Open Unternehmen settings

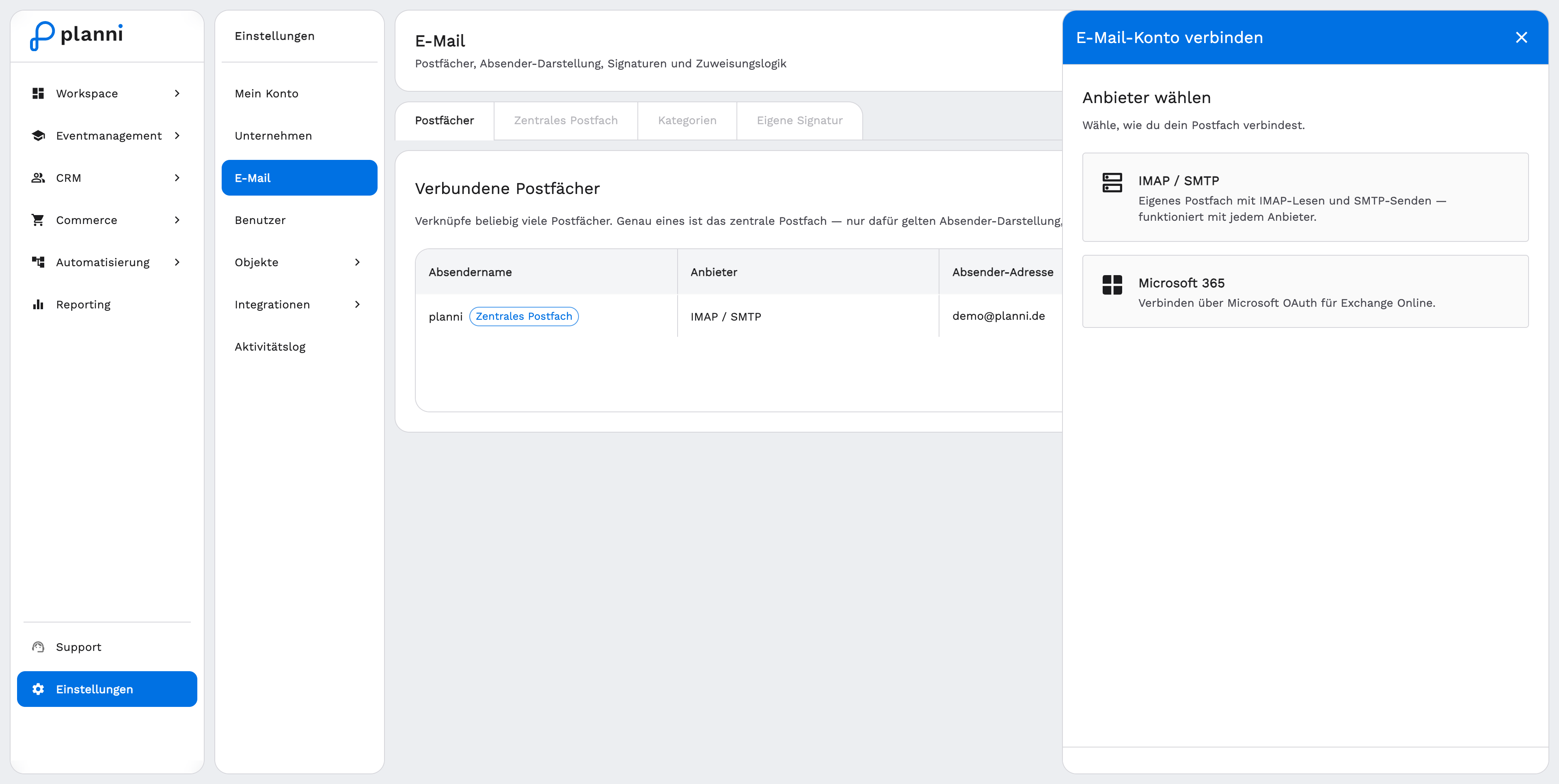[x=300, y=136]
